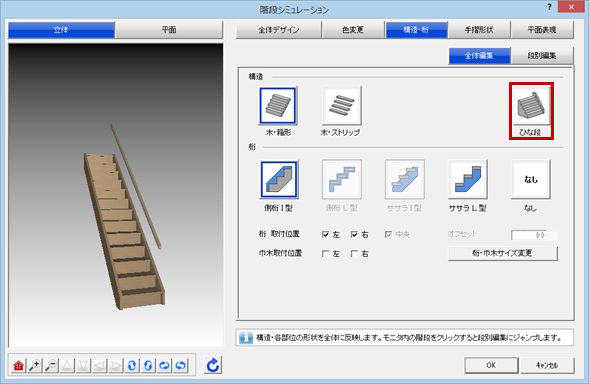Switch to 段別編集 mode tab

pos(542,56)
